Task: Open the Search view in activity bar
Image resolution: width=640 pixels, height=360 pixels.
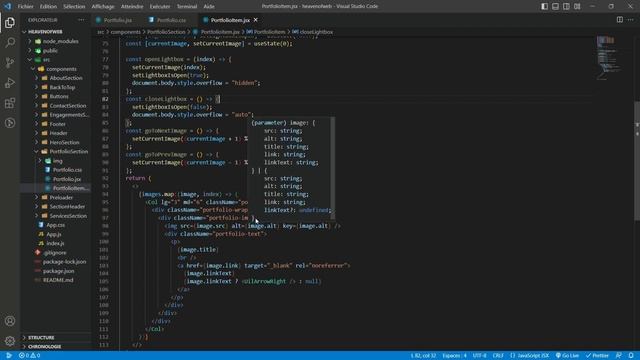Action: coord(10,42)
